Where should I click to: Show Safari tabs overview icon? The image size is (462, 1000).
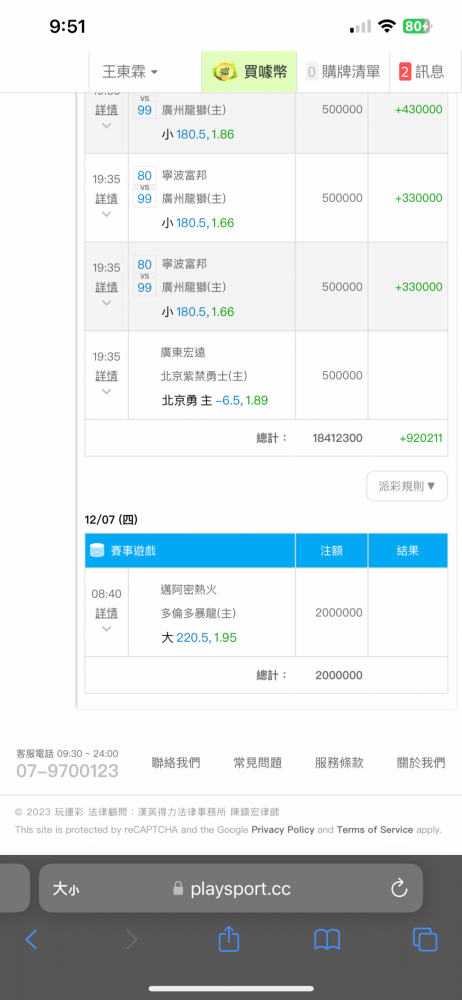point(425,939)
